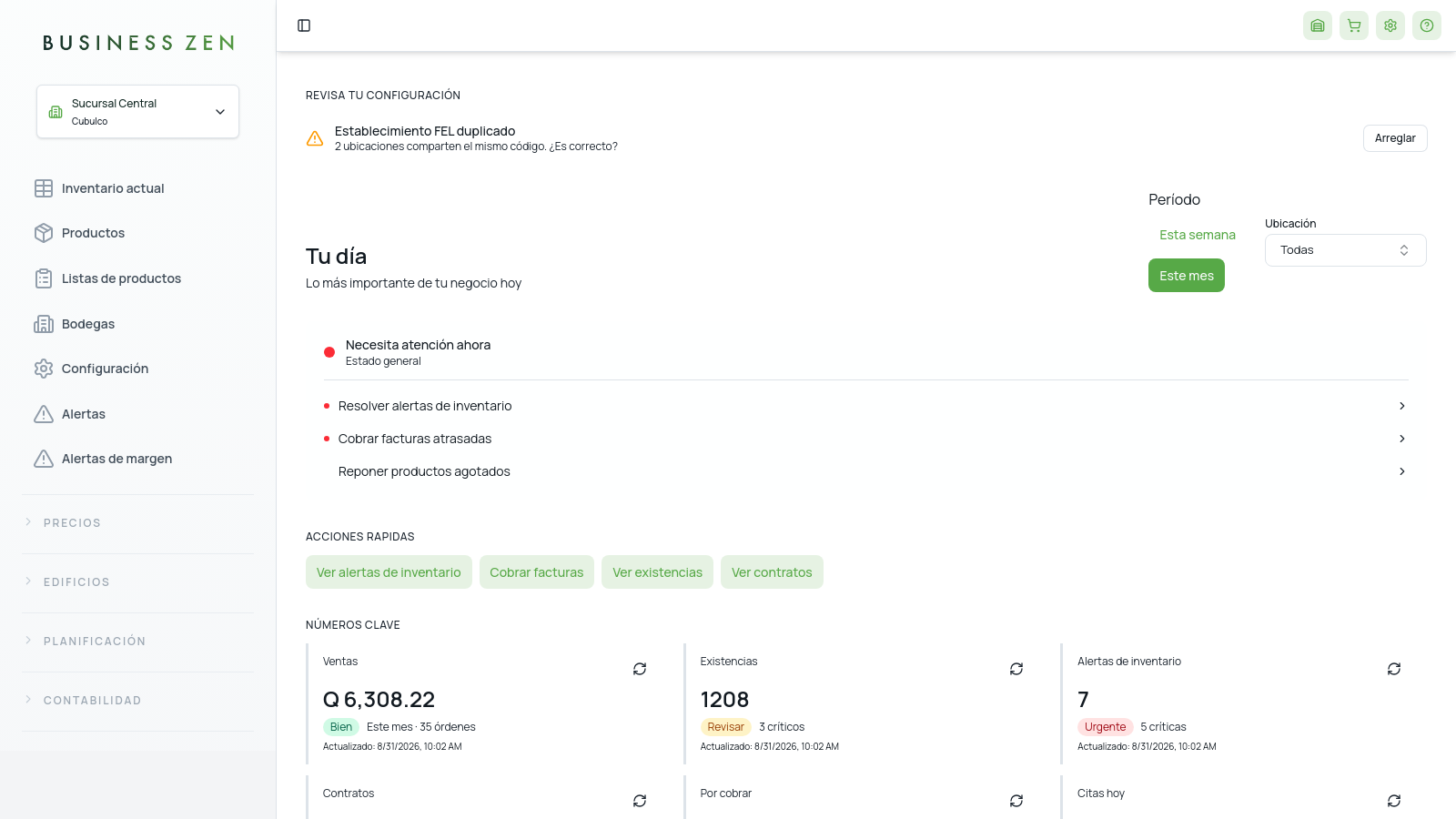Click Ver existencias quick action

coord(657,572)
